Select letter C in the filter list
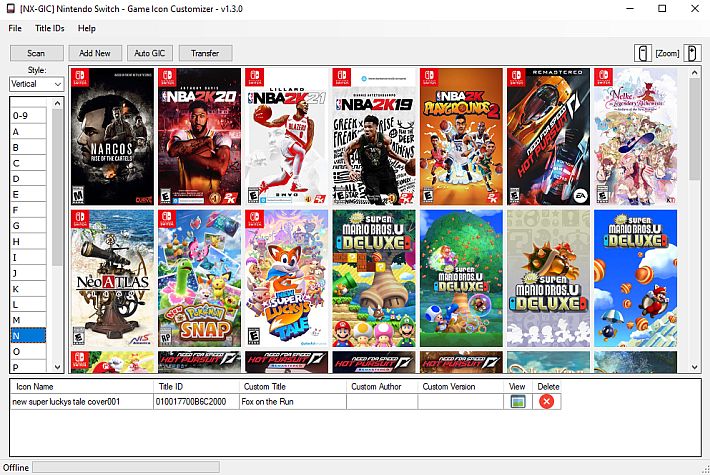 pos(28,163)
